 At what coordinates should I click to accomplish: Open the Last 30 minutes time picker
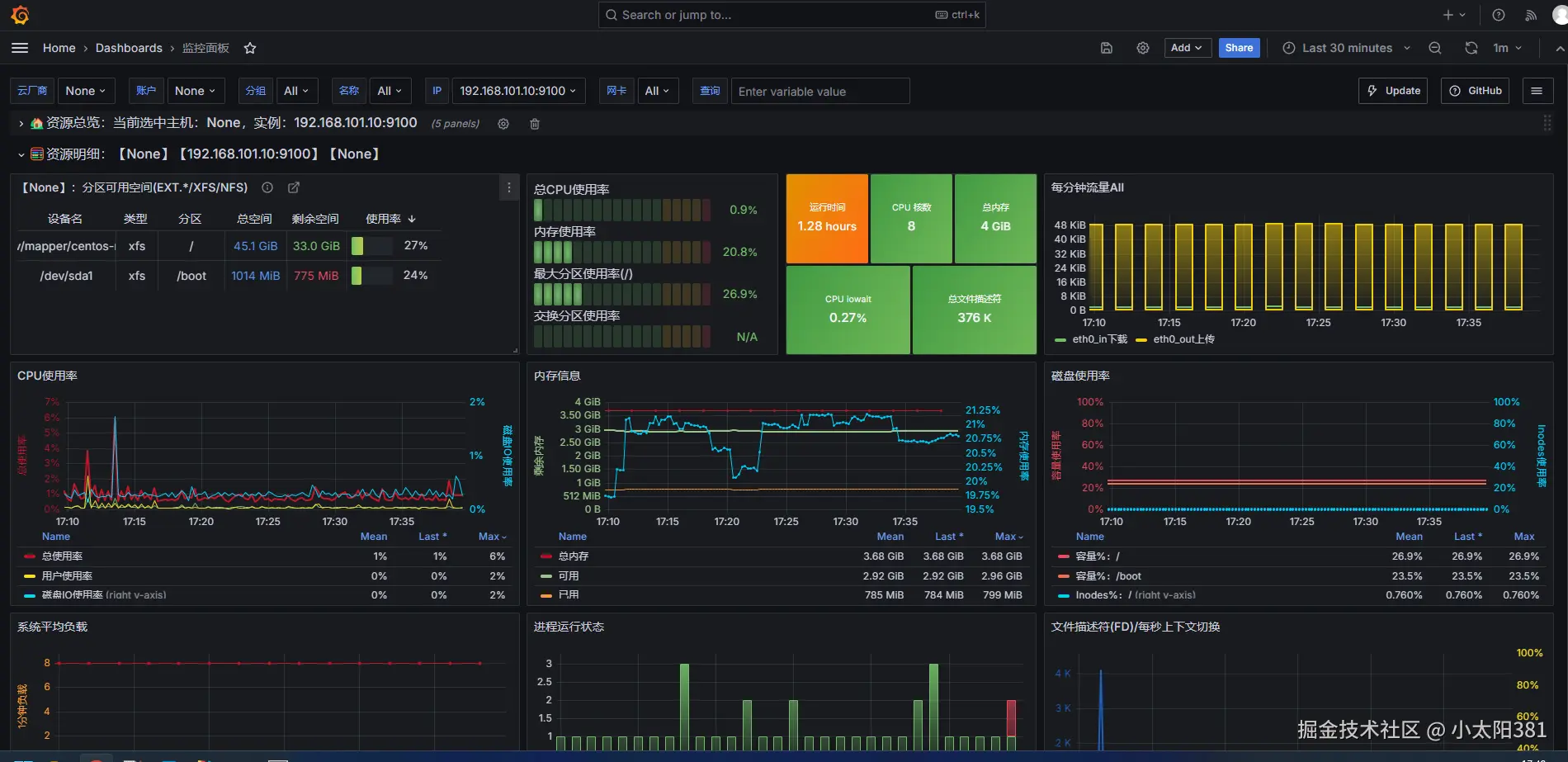1346,48
